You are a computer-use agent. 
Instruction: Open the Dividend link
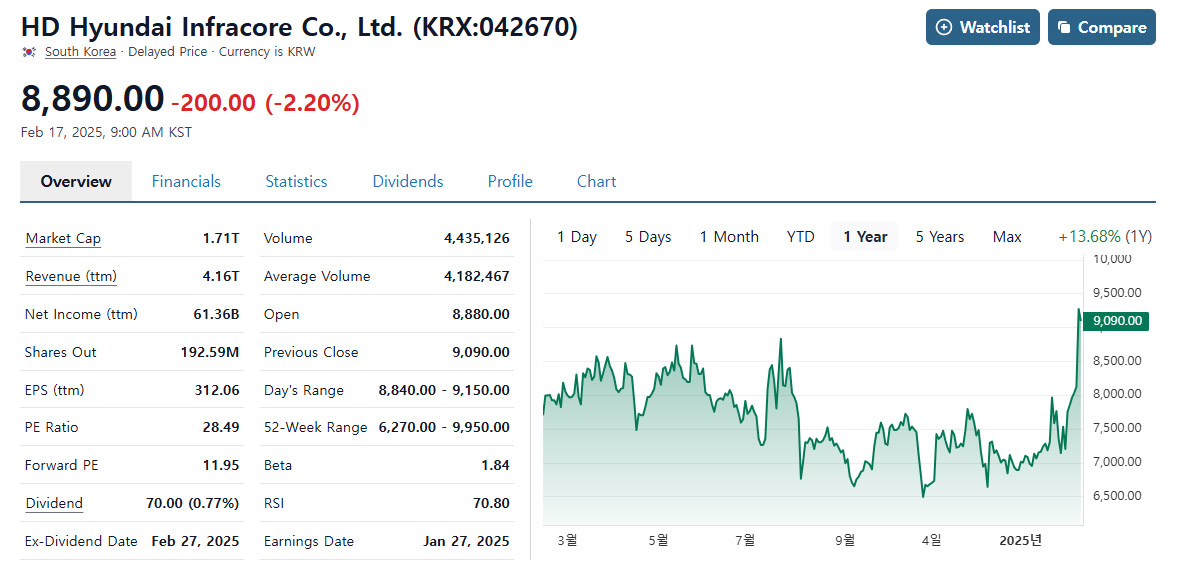[54, 503]
